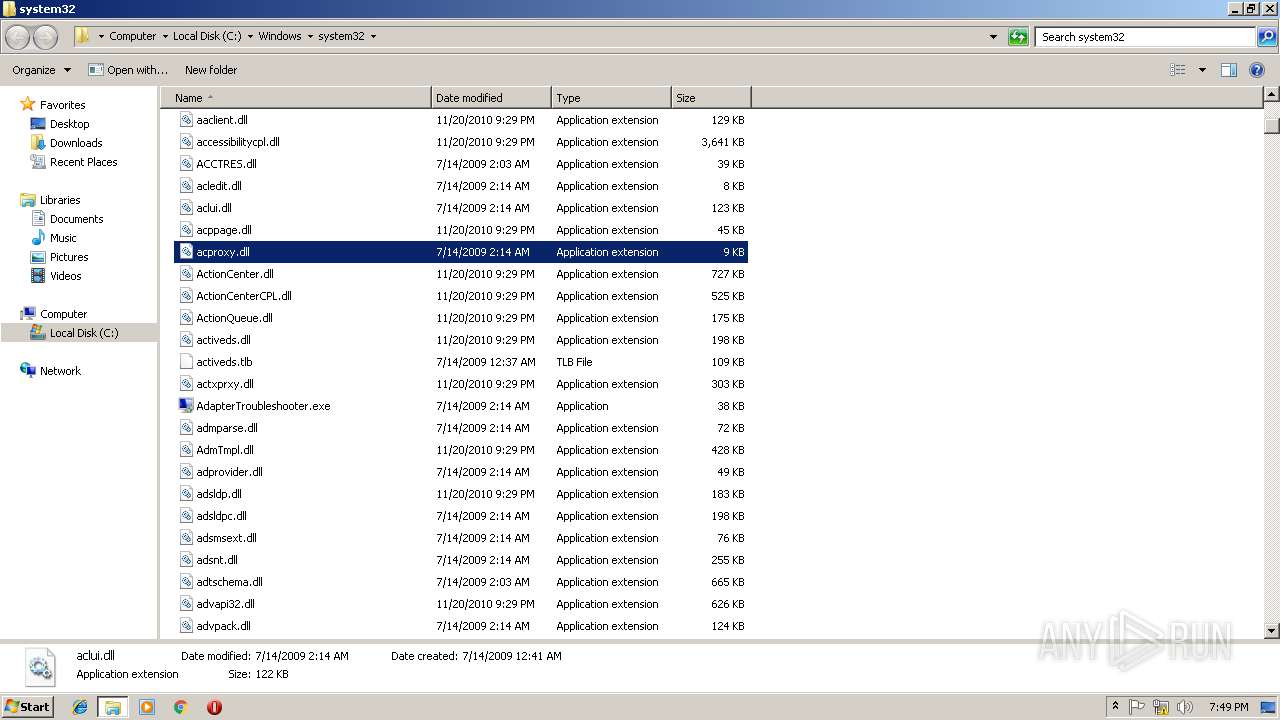Select the ActionQueue.dll file

[x=461, y=318]
